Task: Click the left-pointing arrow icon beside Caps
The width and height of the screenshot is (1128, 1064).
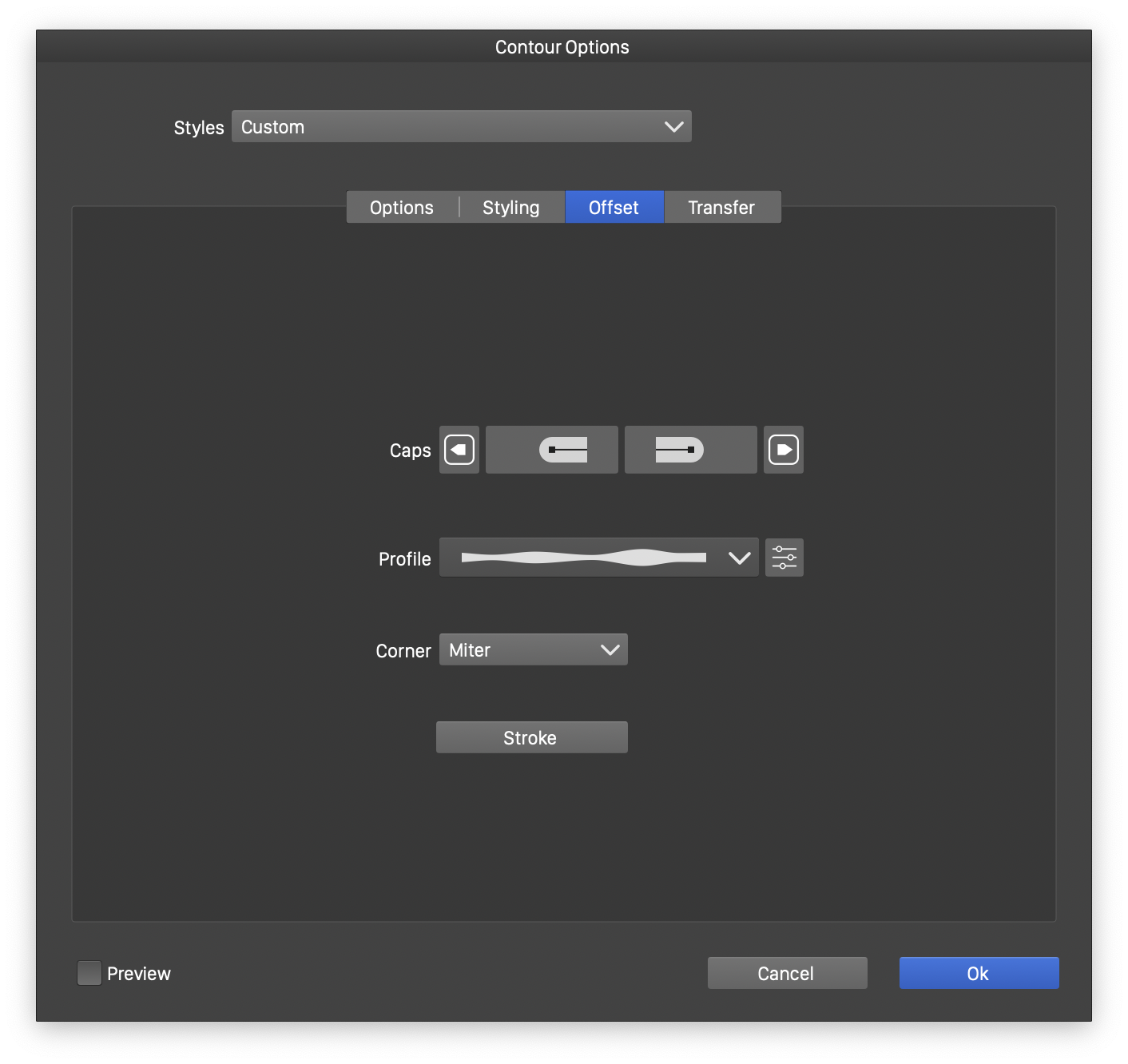Action: [x=459, y=450]
